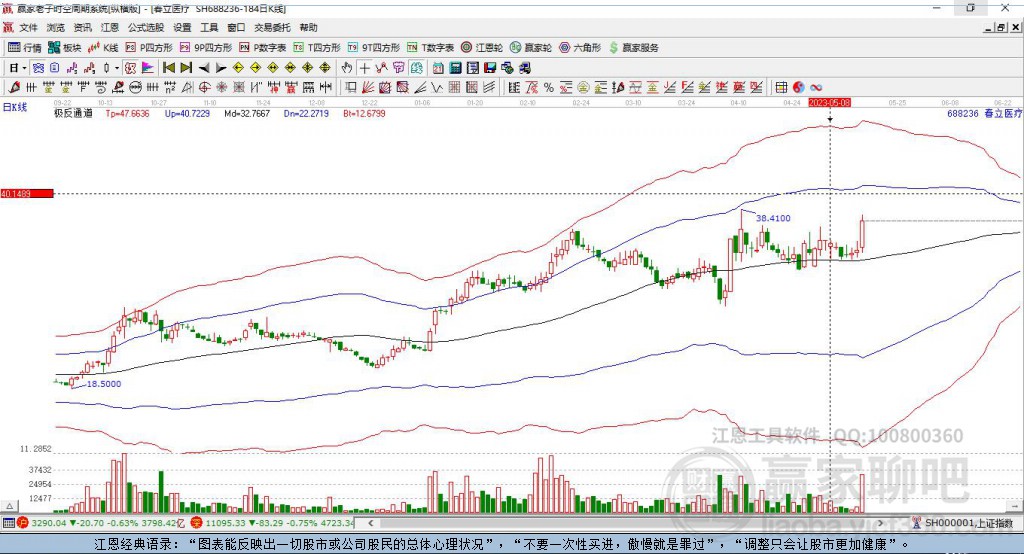Click the Bt=12.6799 value
1024x554 pixels.
364,113
